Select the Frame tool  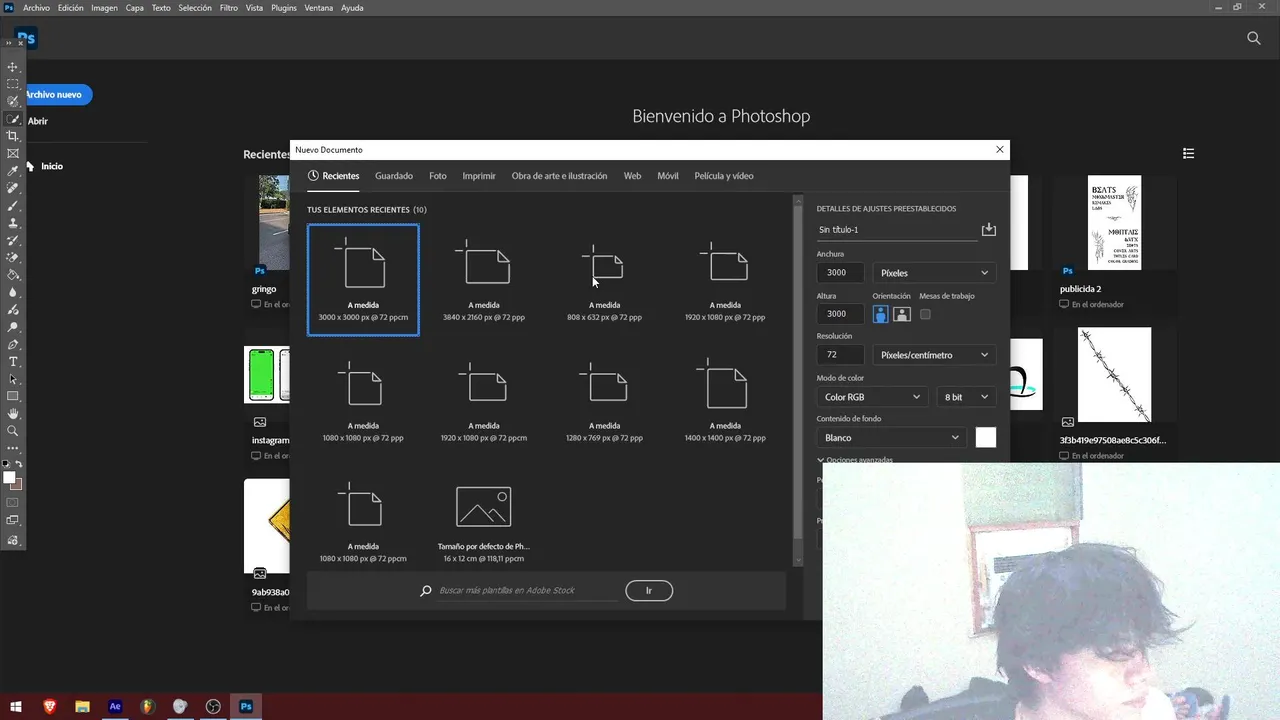pos(13,153)
